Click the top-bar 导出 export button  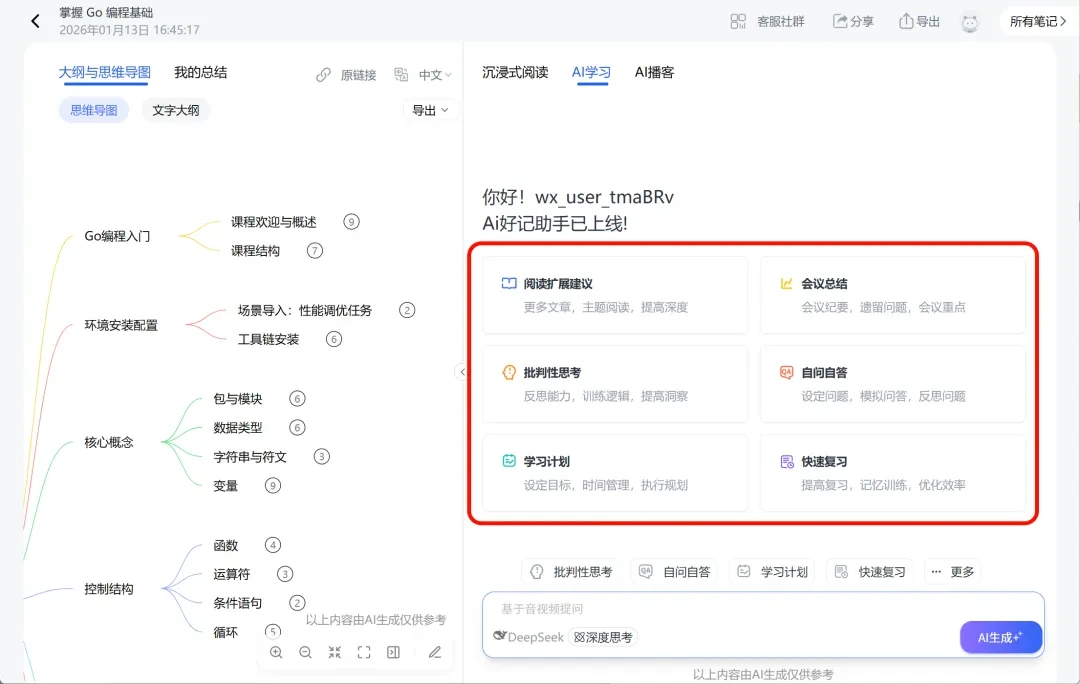(x=920, y=21)
